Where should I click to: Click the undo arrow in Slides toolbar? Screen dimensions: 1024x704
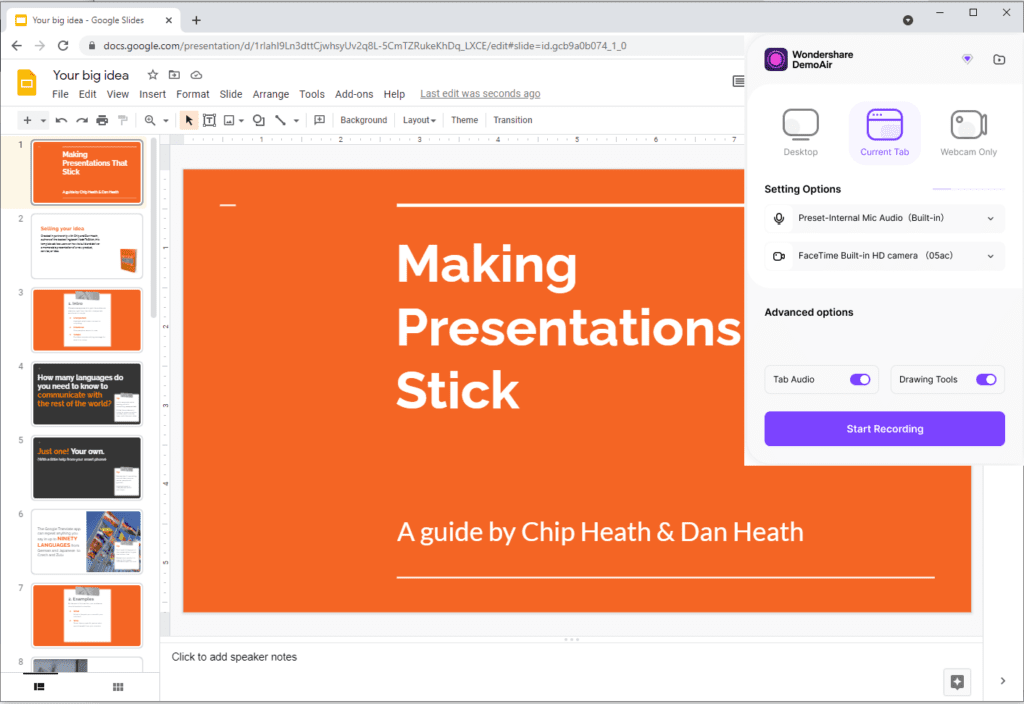(62, 120)
